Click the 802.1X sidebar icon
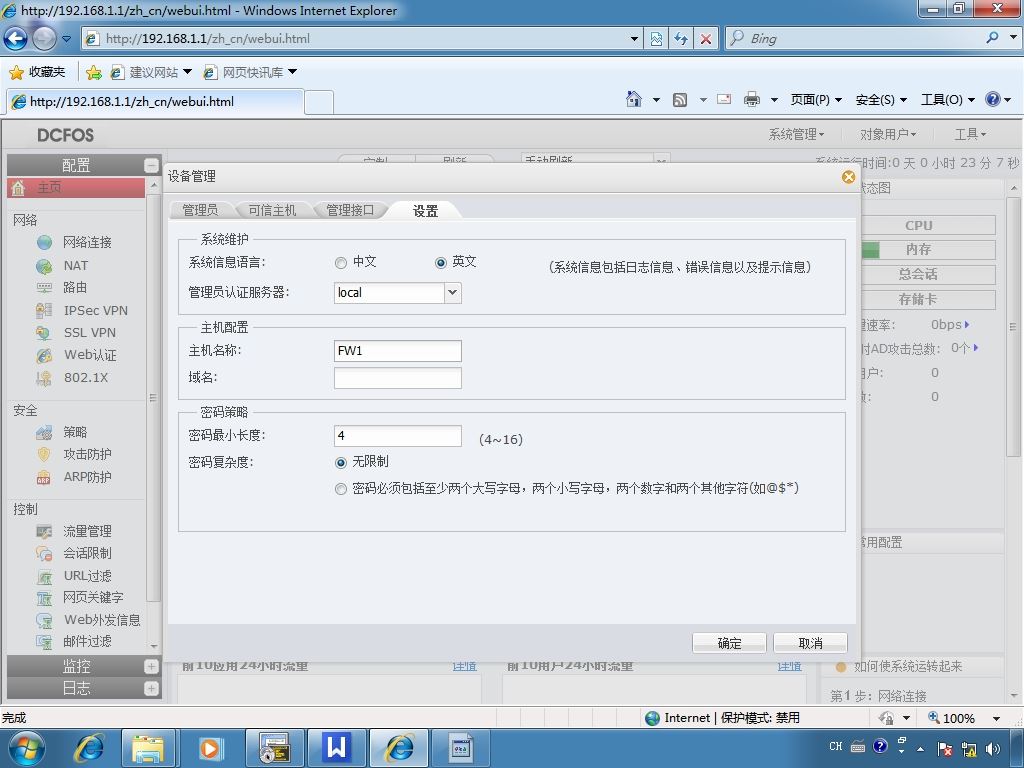 (x=44, y=377)
